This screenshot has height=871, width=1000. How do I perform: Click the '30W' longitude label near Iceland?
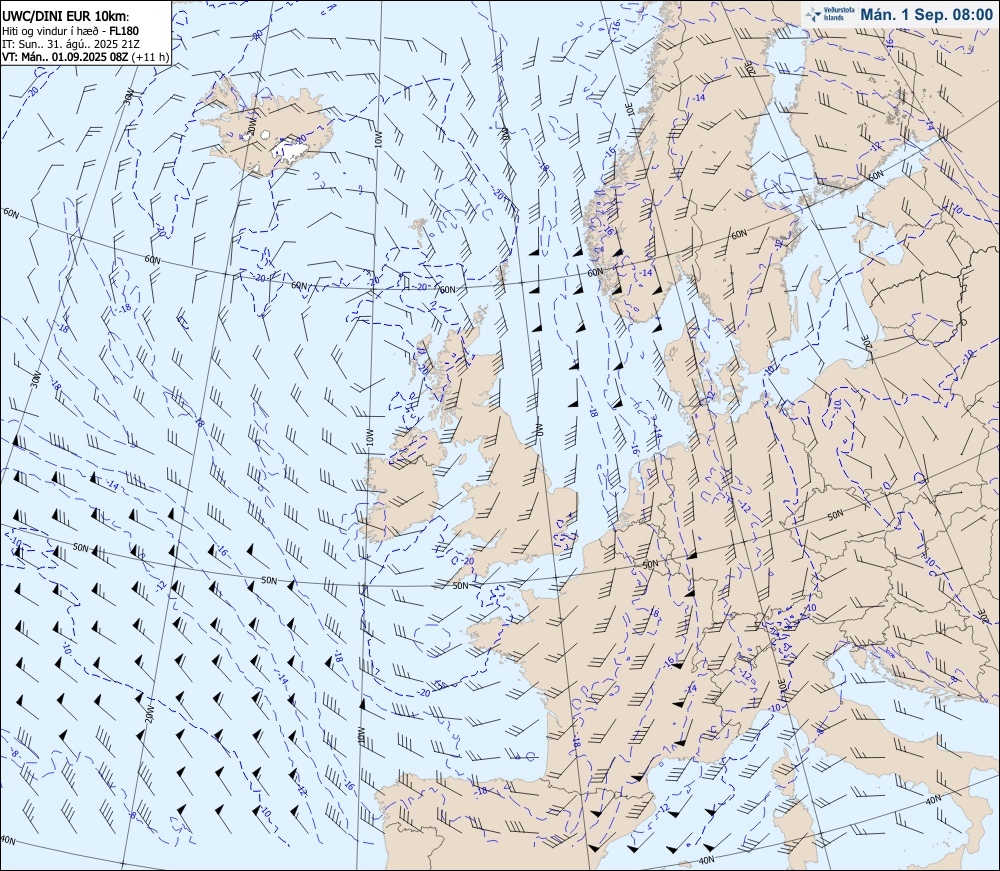click(129, 98)
